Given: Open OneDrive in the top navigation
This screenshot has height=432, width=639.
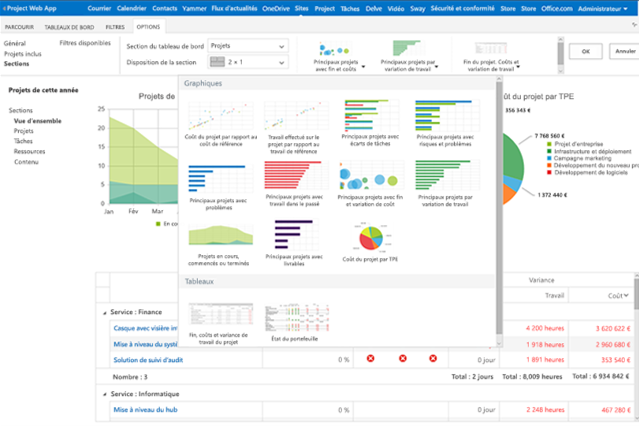Looking at the screenshot, I should click(276, 8).
